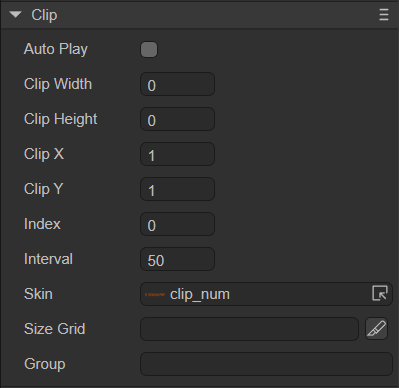The height and width of the screenshot is (388, 399).
Task: Click the Skin field containing clip_num
Action: click(x=266, y=294)
